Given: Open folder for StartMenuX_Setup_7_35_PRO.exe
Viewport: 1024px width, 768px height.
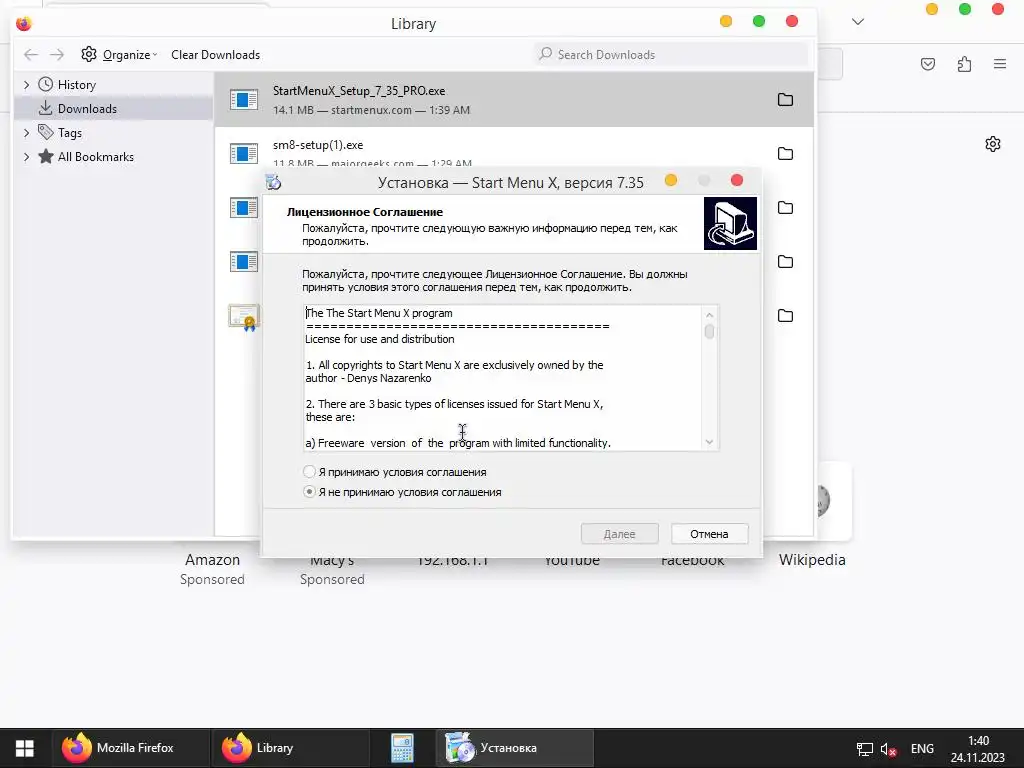Looking at the screenshot, I should click(x=785, y=99).
